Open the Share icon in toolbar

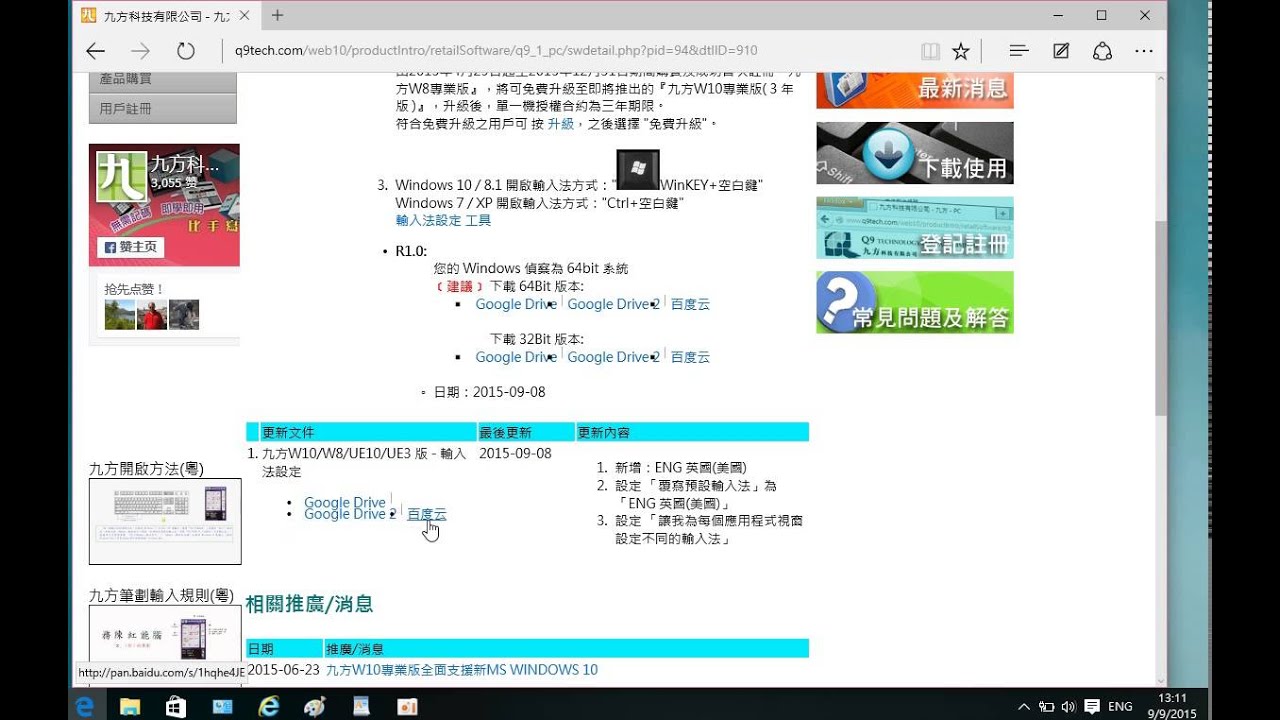1102,51
